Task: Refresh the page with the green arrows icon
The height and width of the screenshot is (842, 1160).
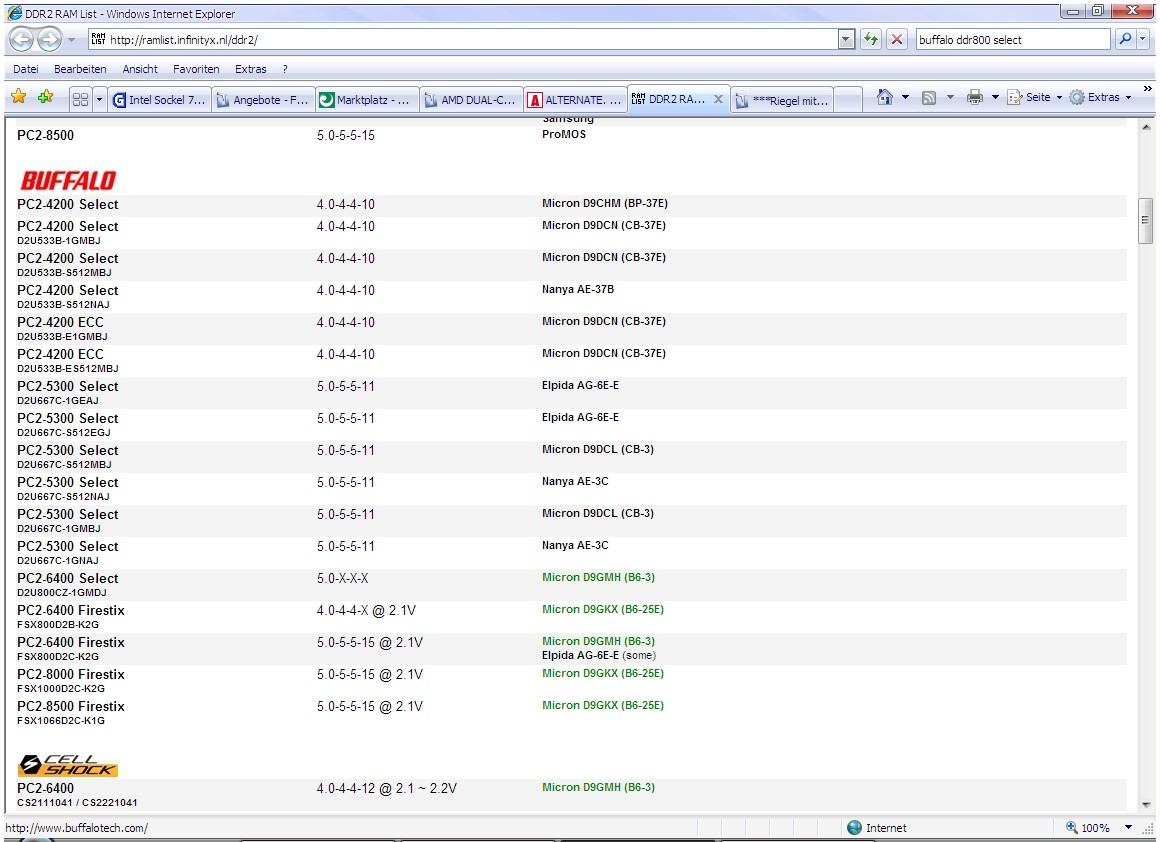Action: pos(871,39)
